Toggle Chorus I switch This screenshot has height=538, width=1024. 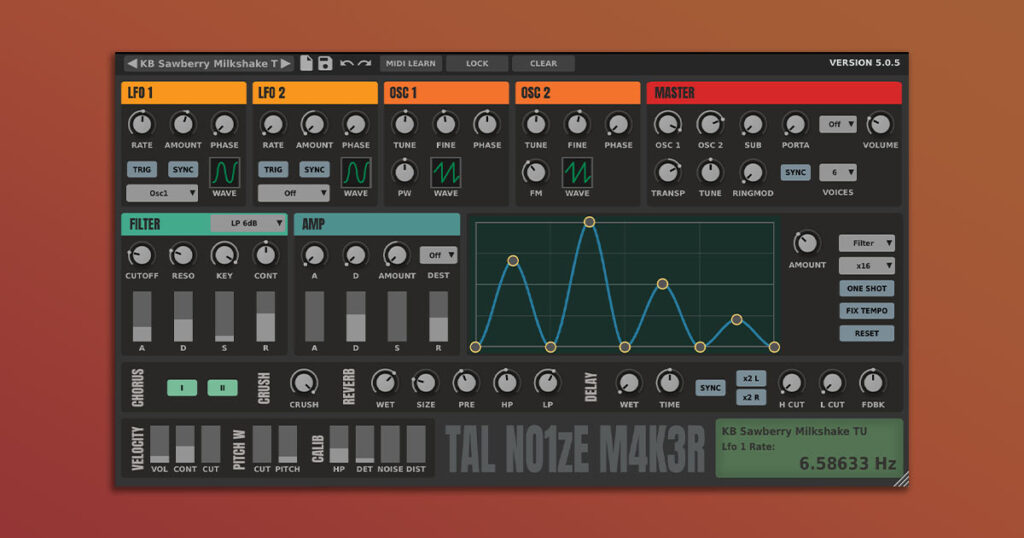click(182, 388)
